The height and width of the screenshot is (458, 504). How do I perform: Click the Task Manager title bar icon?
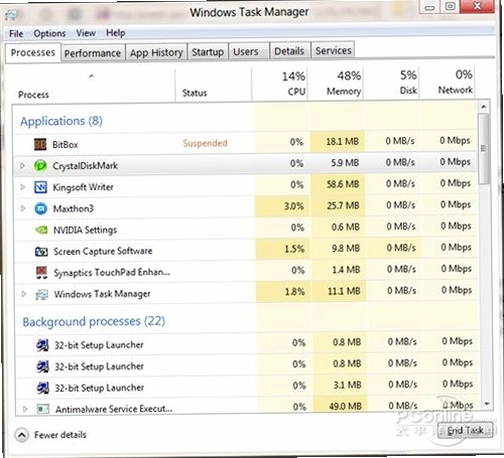tap(12, 15)
